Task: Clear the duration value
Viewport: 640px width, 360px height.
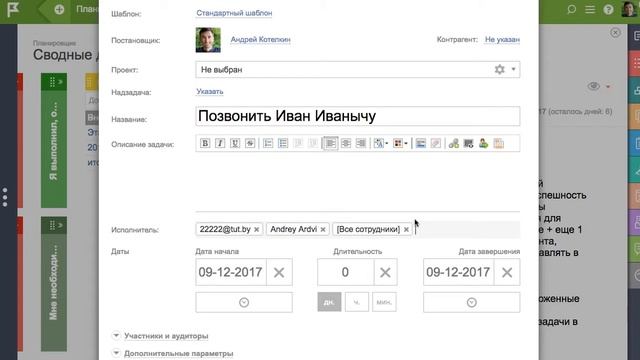Action: 385,272
